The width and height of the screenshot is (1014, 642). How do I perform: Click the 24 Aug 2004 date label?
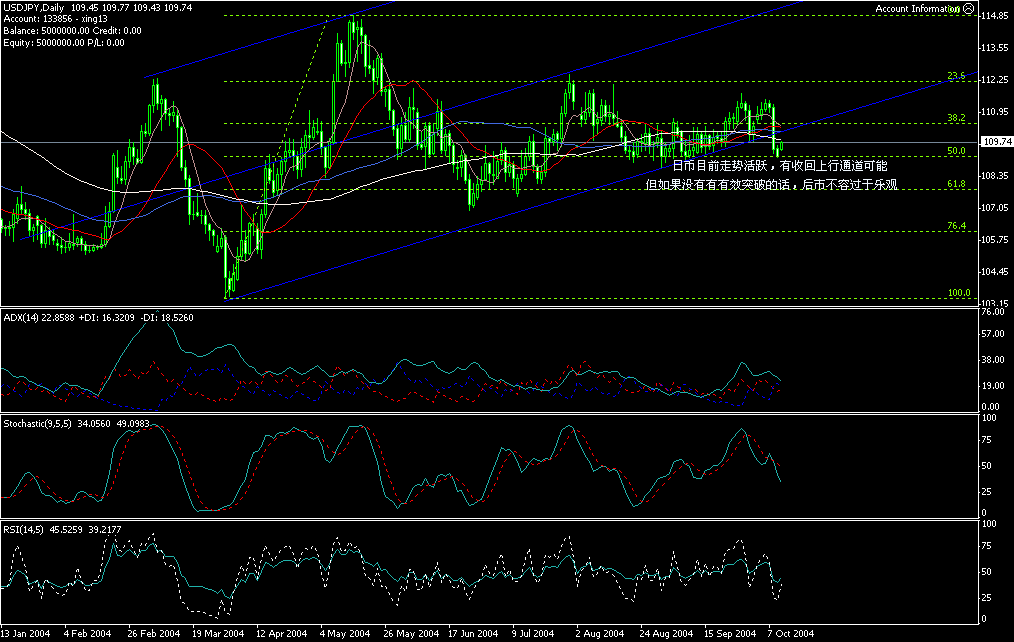click(666, 634)
